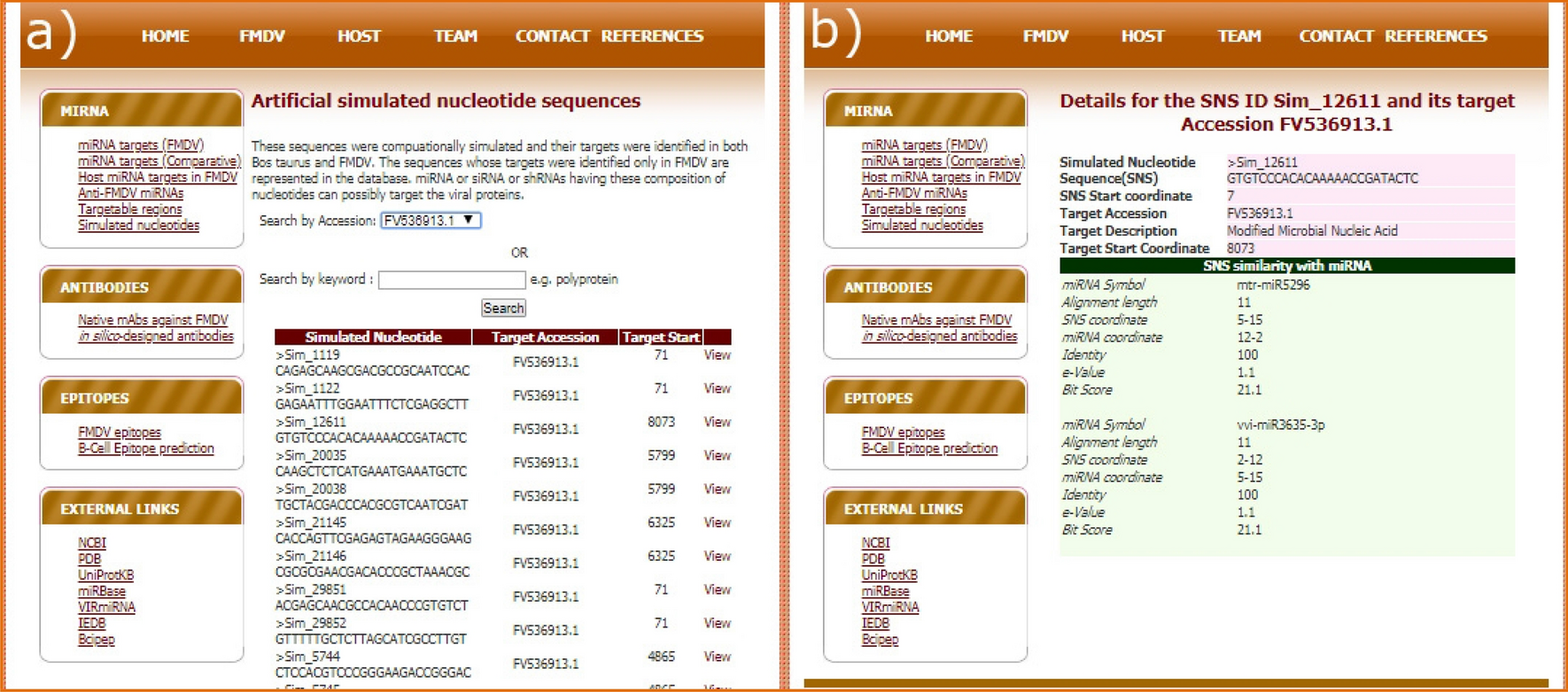Open HOST in the left page navigation

coord(359,36)
